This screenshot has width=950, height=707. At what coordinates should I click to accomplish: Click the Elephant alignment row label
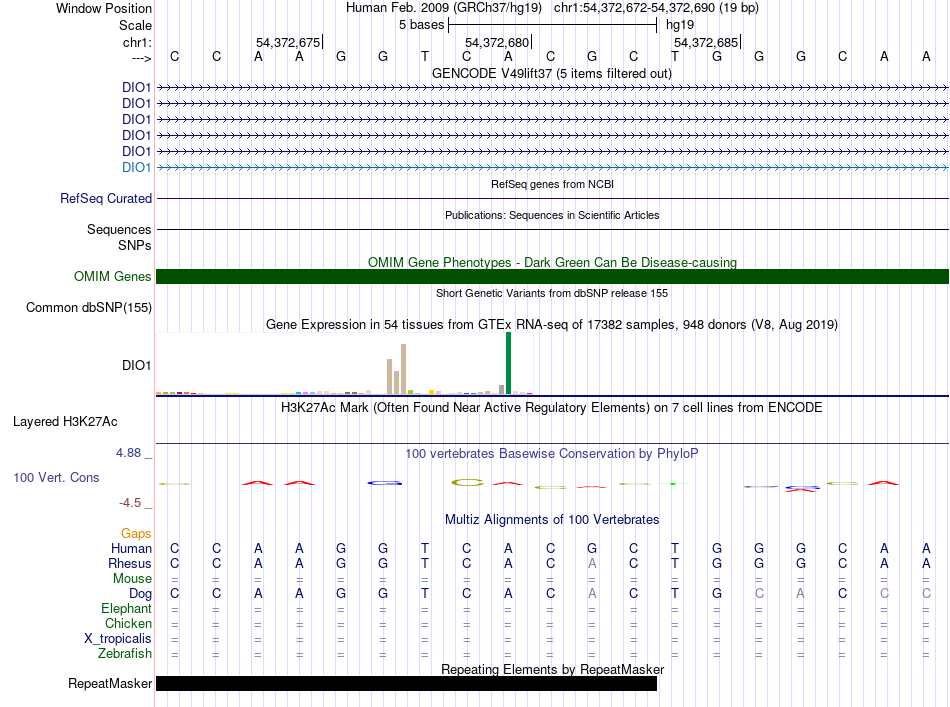126,608
